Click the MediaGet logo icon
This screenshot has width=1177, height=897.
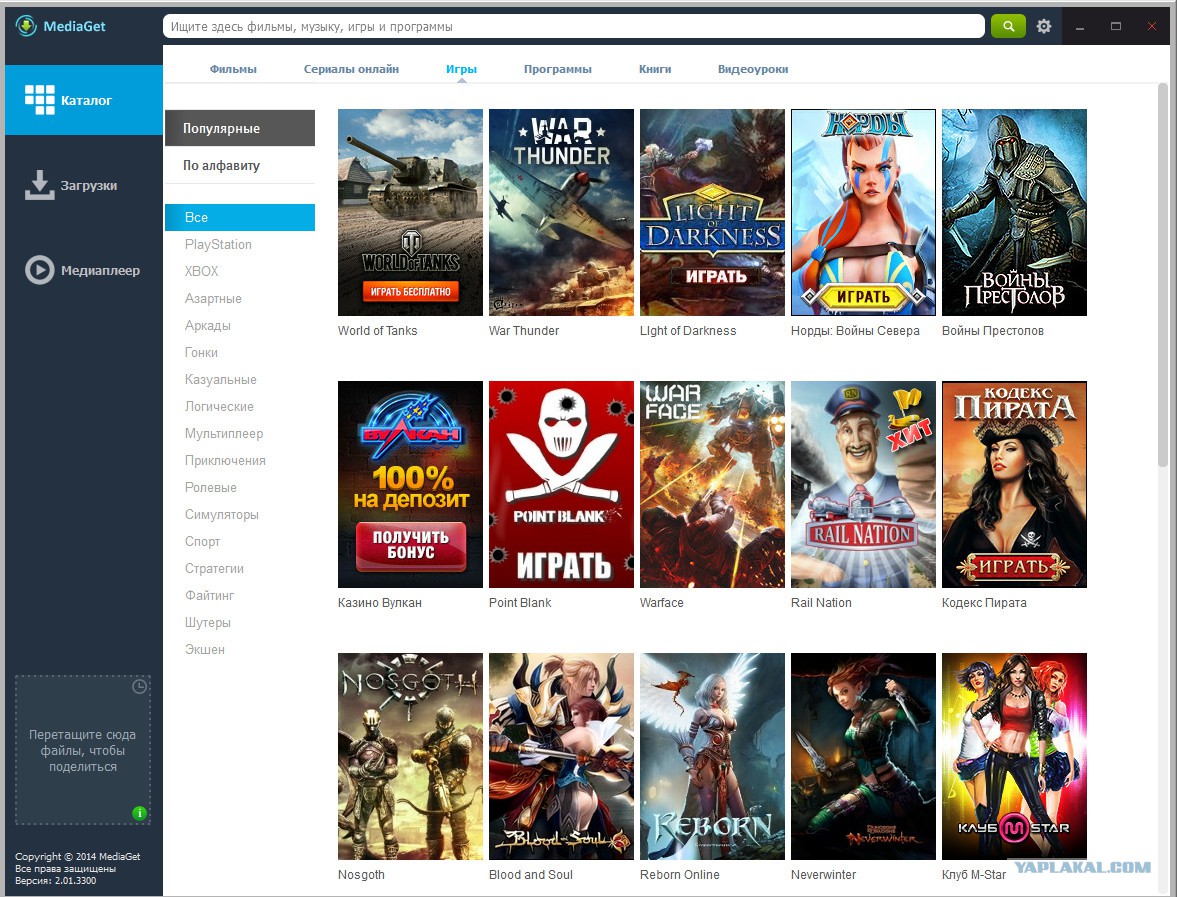26,26
